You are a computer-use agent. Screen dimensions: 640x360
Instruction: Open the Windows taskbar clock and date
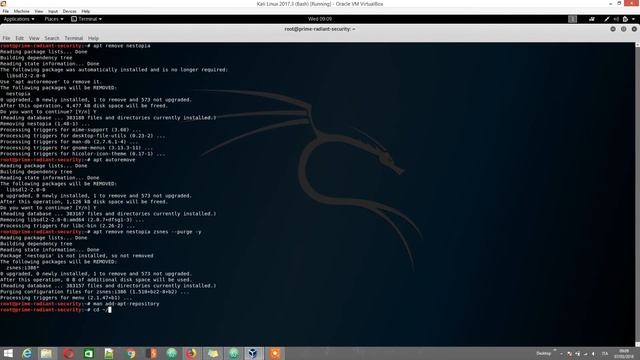624,353
